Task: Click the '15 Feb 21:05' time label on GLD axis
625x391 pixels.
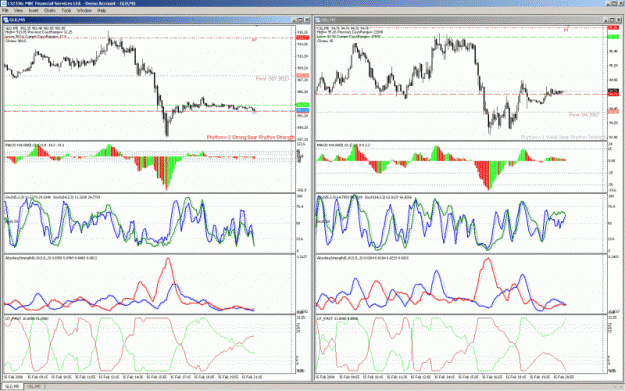Action: click(252, 376)
